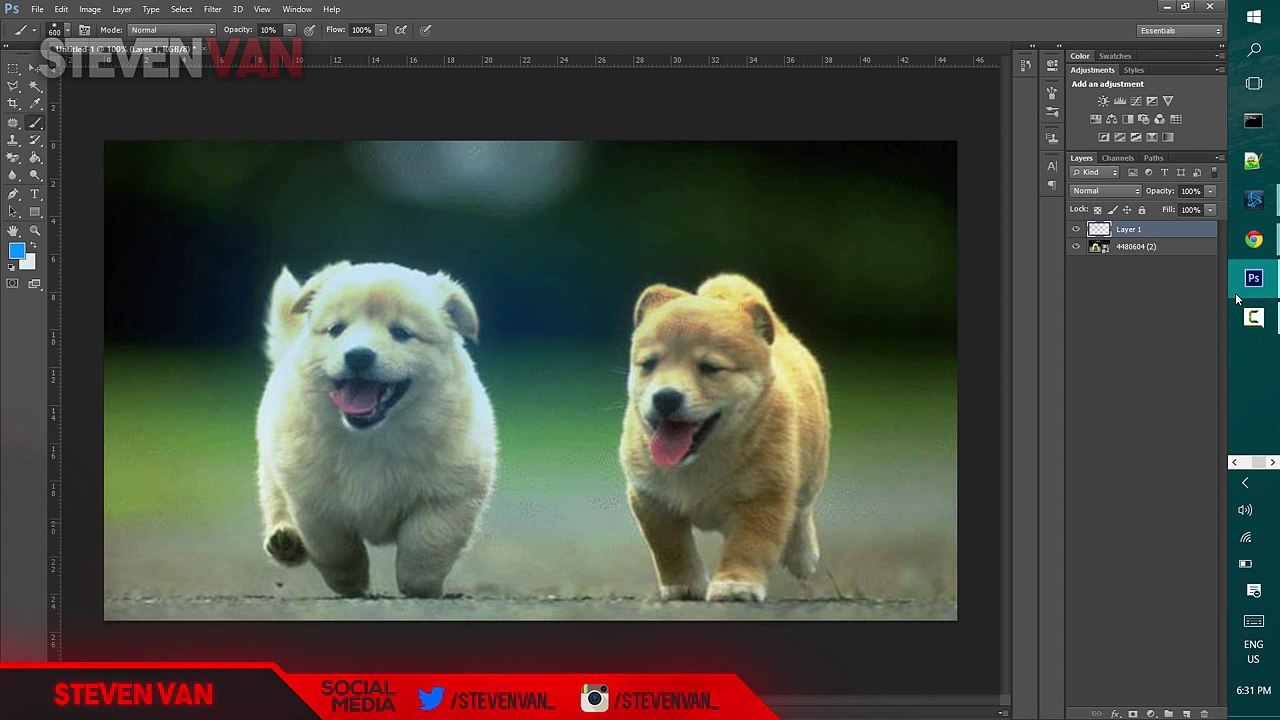This screenshot has height=720, width=1280.
Task: Select the Horizontal Type tool
Action: [35, 194]
